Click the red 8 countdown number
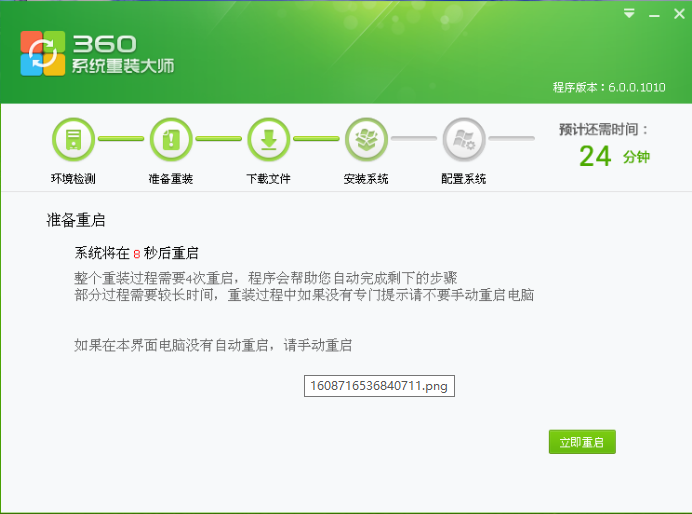Image resolution: width=692 pixels, height=514 pixels. 137,254
